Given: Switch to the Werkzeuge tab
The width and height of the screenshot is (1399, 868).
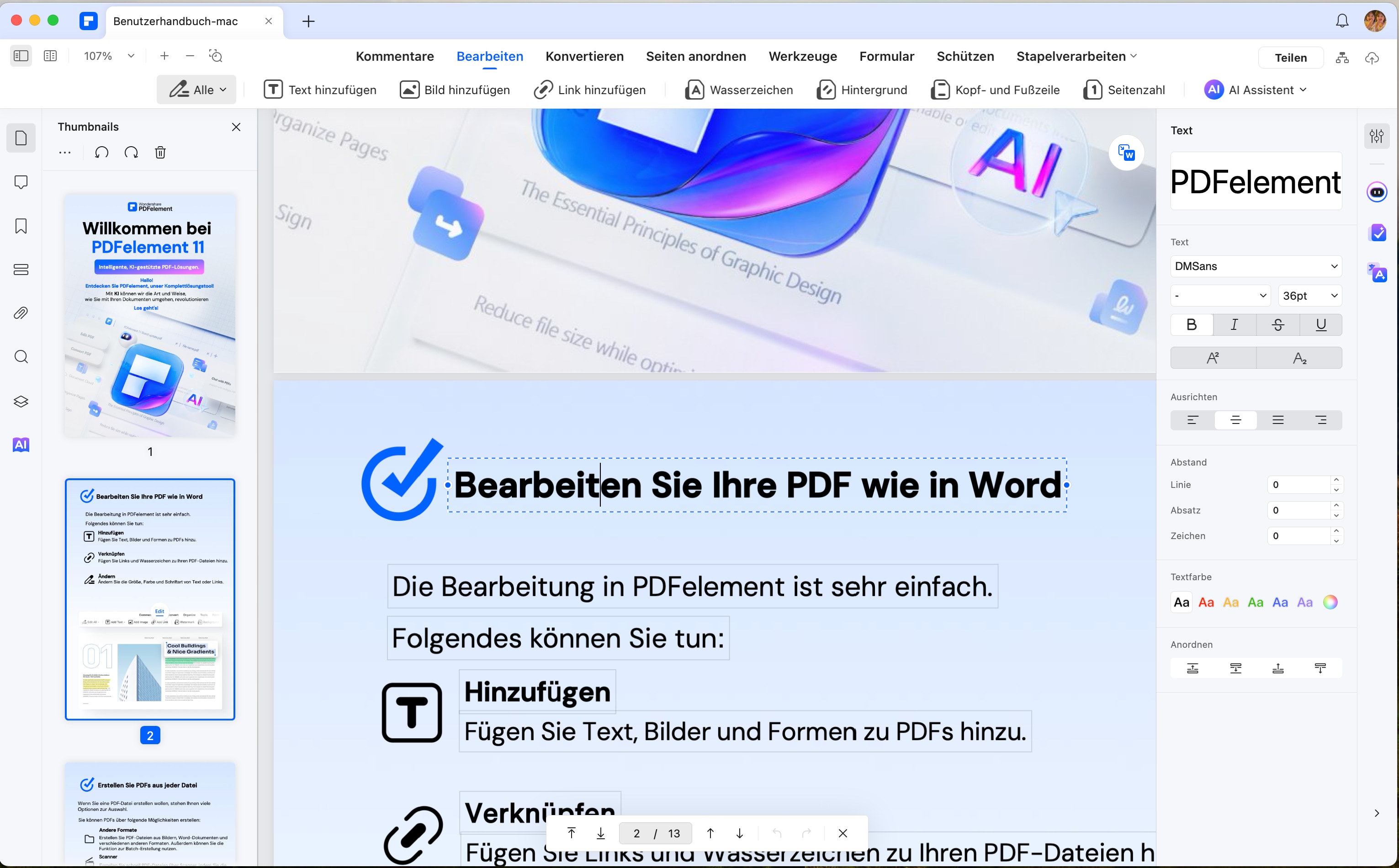Looking at the screenshot, I should [x=803, y=56].
